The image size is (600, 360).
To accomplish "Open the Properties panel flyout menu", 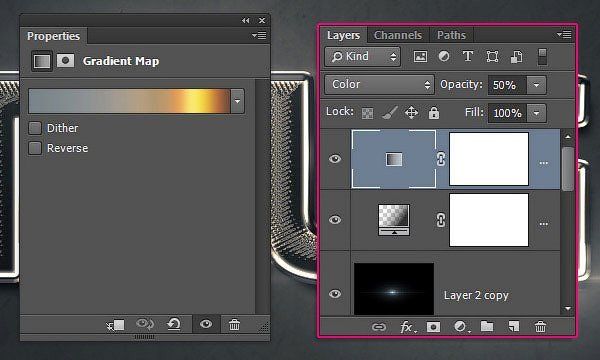I will 259,36.
